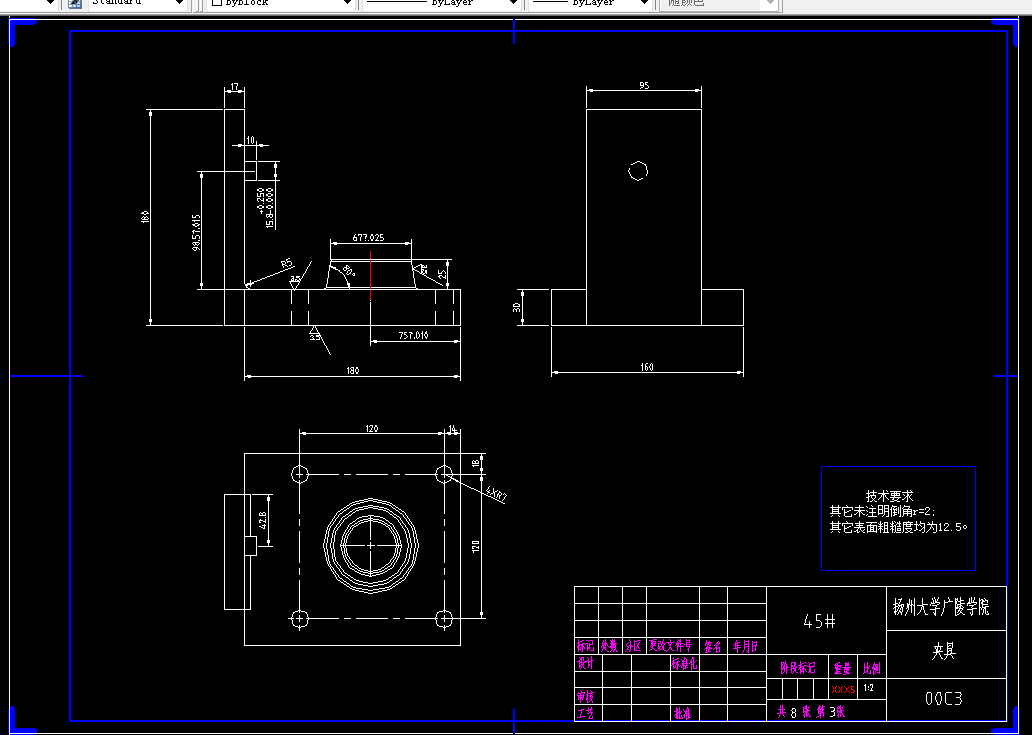Screen dimensions: 1032x735
Task: Select the 15.8 tolerance dimension text
Action: [266, 208]
